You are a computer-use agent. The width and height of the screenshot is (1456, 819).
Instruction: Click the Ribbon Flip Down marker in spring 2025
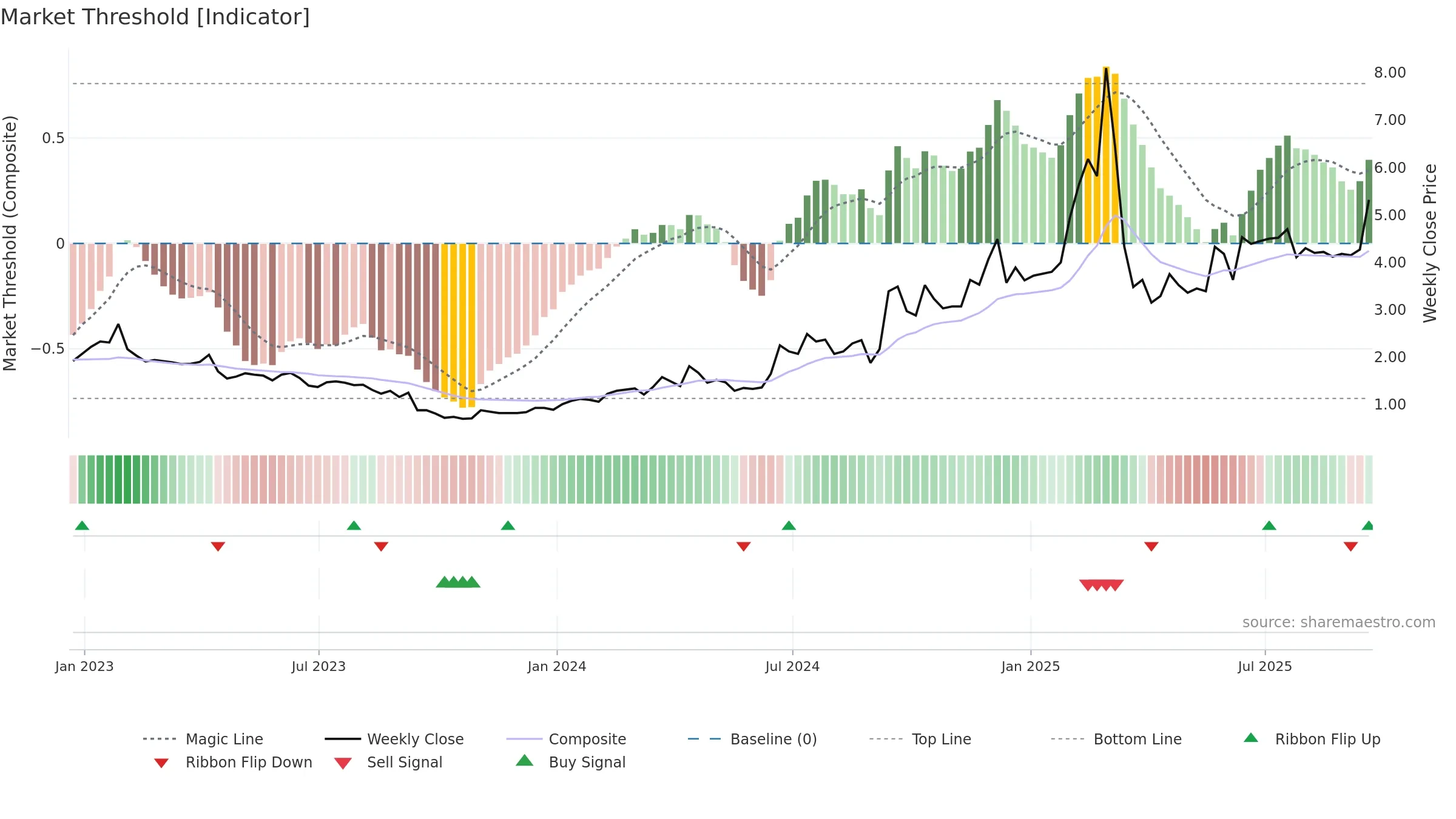pyautogui.click(x=1151, y=547)
